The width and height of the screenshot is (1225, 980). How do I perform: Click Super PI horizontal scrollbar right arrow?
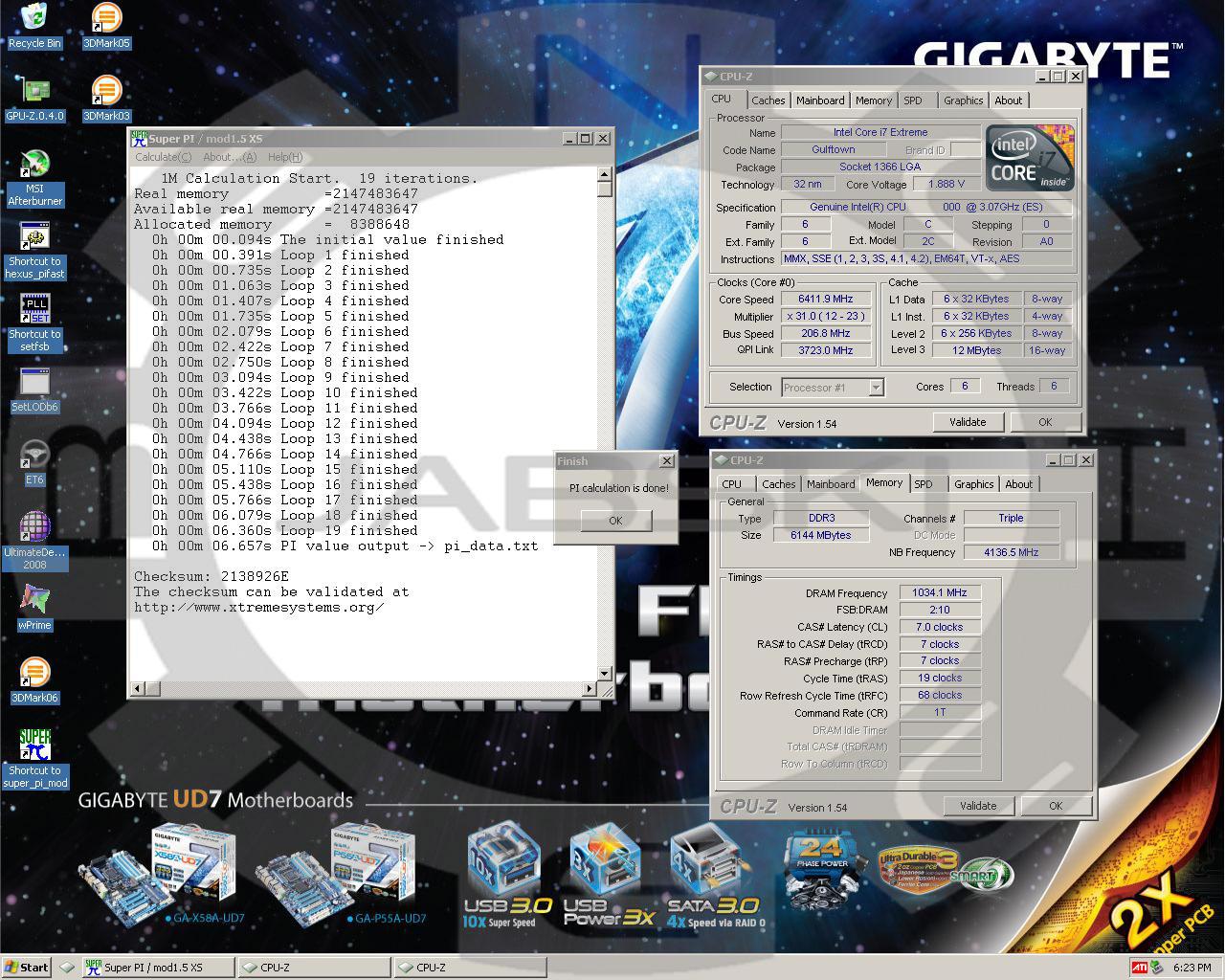(590, 688)
